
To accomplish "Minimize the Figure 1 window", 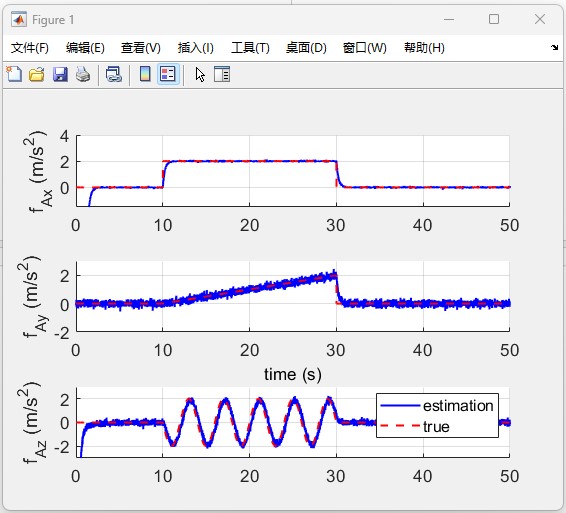I will [449, 19].
